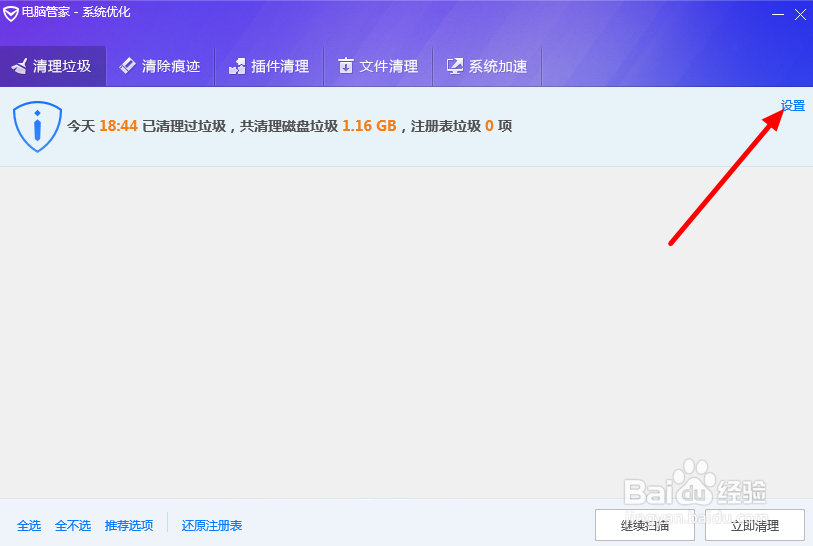This screenshot has height=546, width=813.
Task: Click the 电脑管家 shield logo in title bar
Action: tap(10, 13)
